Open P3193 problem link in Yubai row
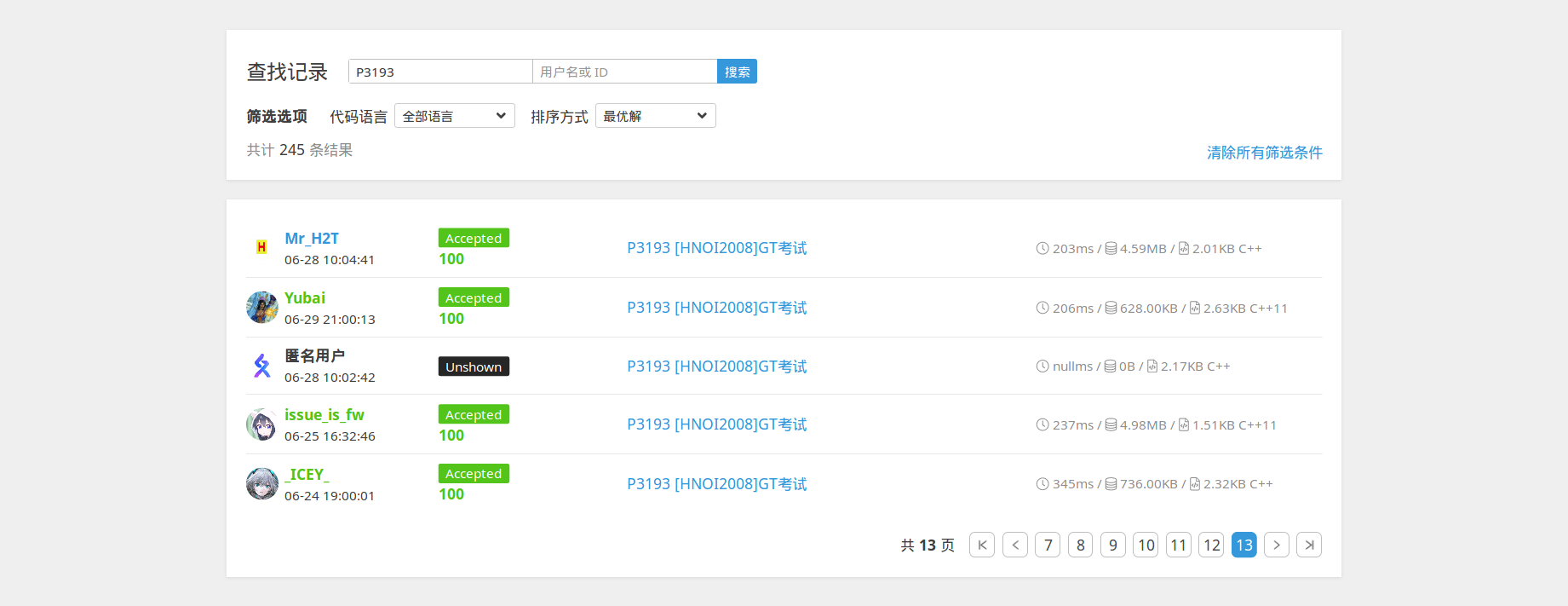Screen dimensions: 1568x606 pos(717,308)
